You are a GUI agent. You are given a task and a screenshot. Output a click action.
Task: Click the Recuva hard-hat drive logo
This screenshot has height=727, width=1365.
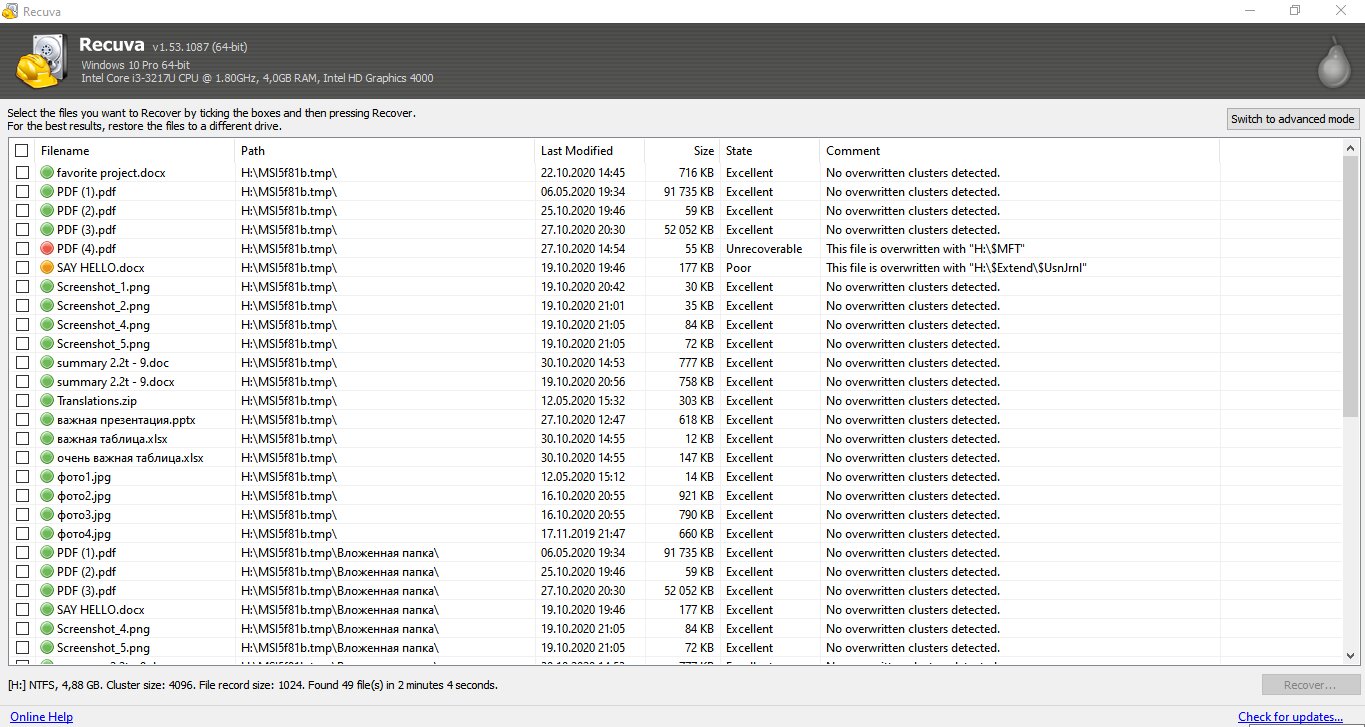pos(43,61)
